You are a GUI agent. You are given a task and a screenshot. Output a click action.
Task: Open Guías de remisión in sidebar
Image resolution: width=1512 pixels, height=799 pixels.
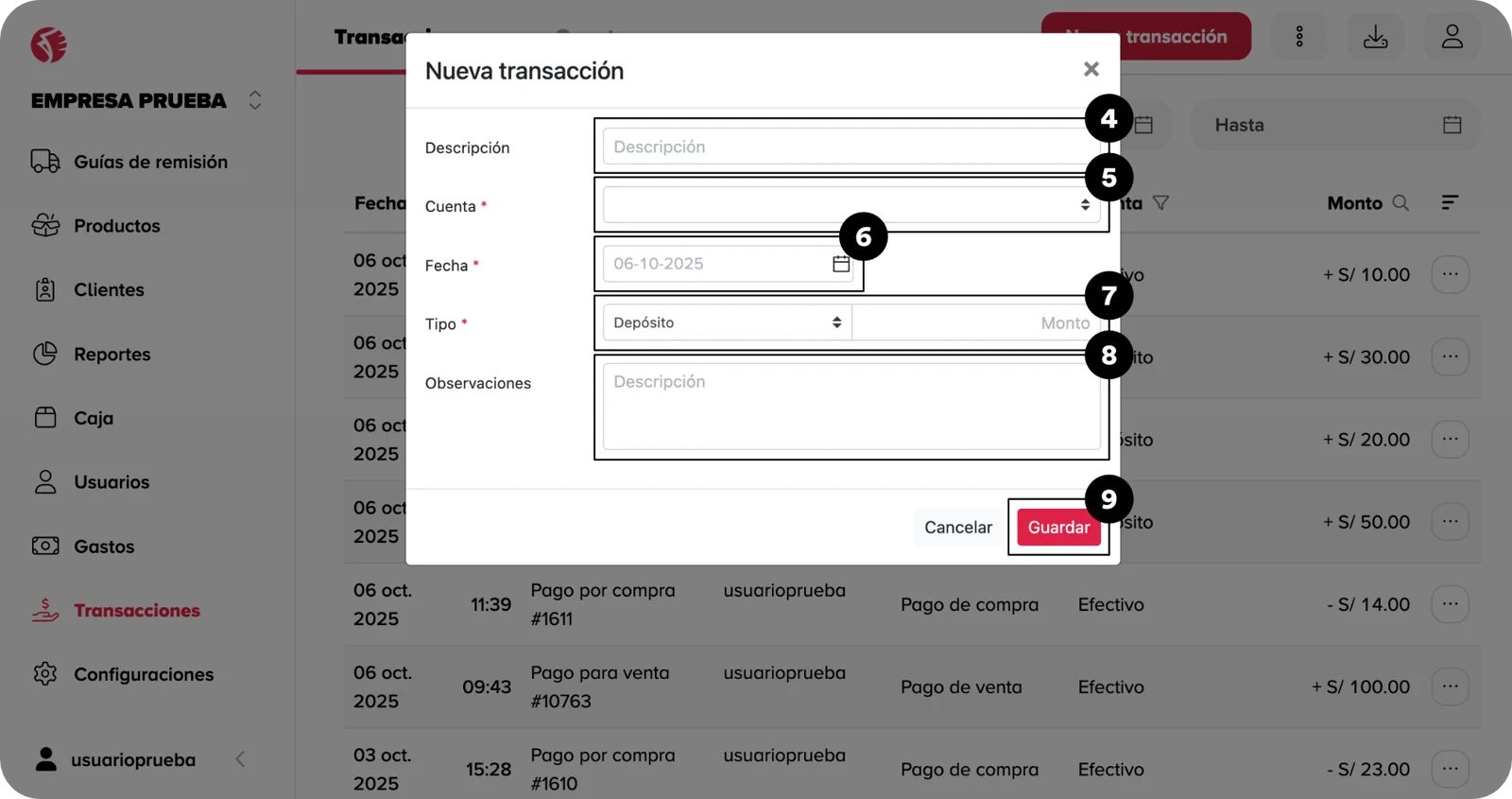150,162
